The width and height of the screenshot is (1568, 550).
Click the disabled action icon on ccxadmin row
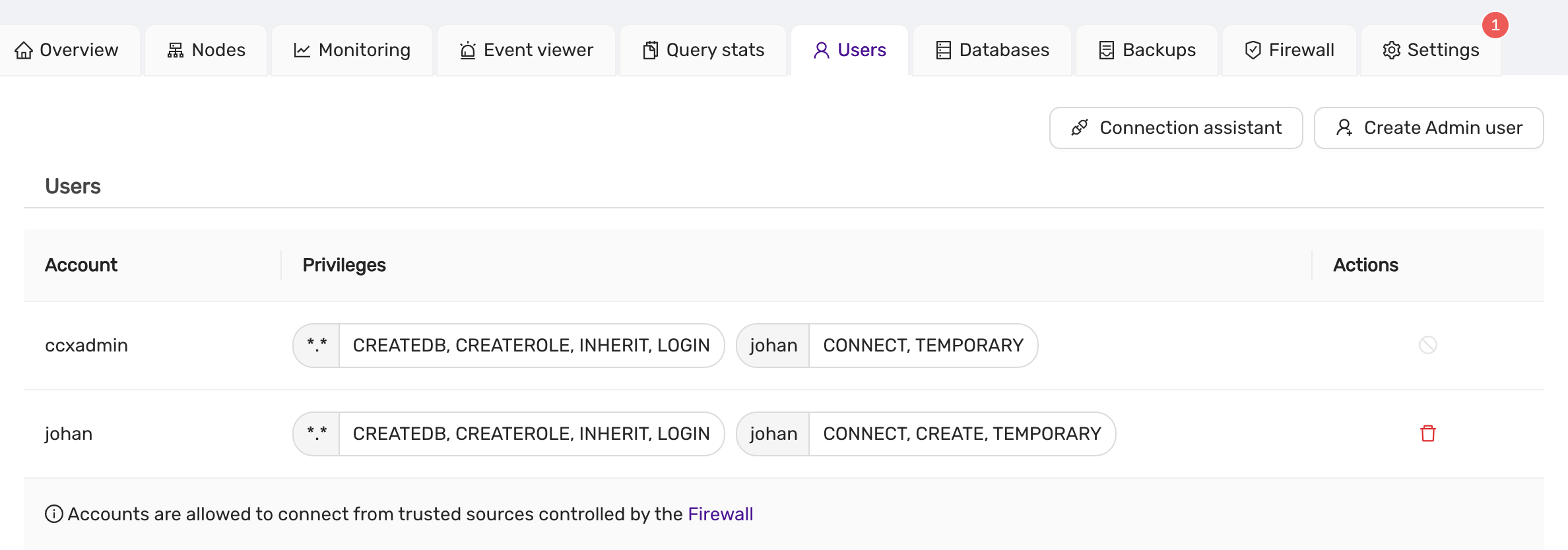tap(1427, 344)
